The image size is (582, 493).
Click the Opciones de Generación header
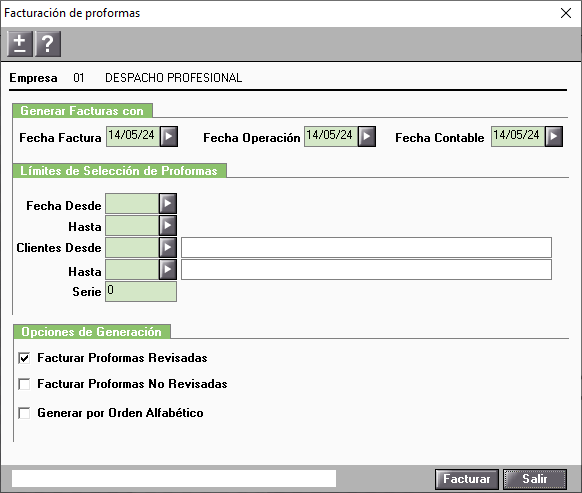(92, 332)
